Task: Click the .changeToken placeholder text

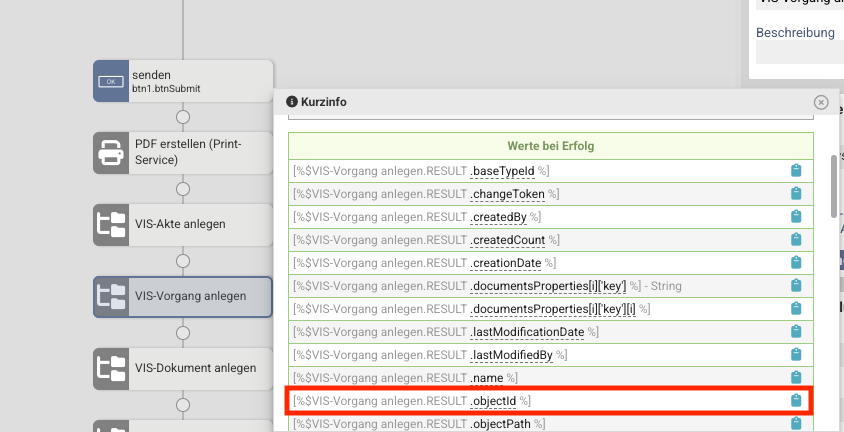Action: coord(508,194)
